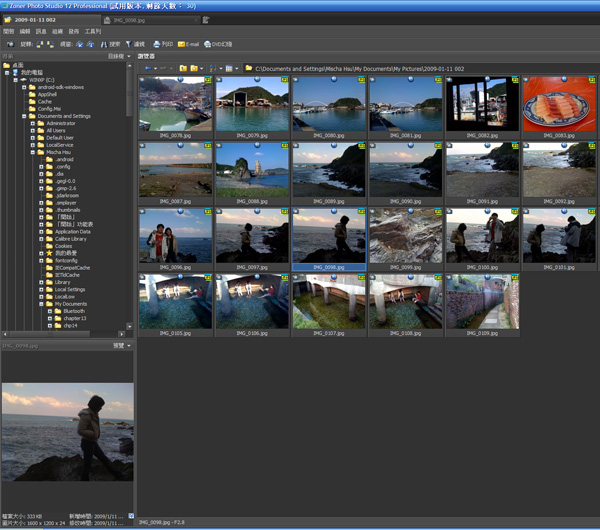Select the IMG_0109.jpg thumbnail
Viewport: 600px width, 530px height.
[x=482, y=302]
